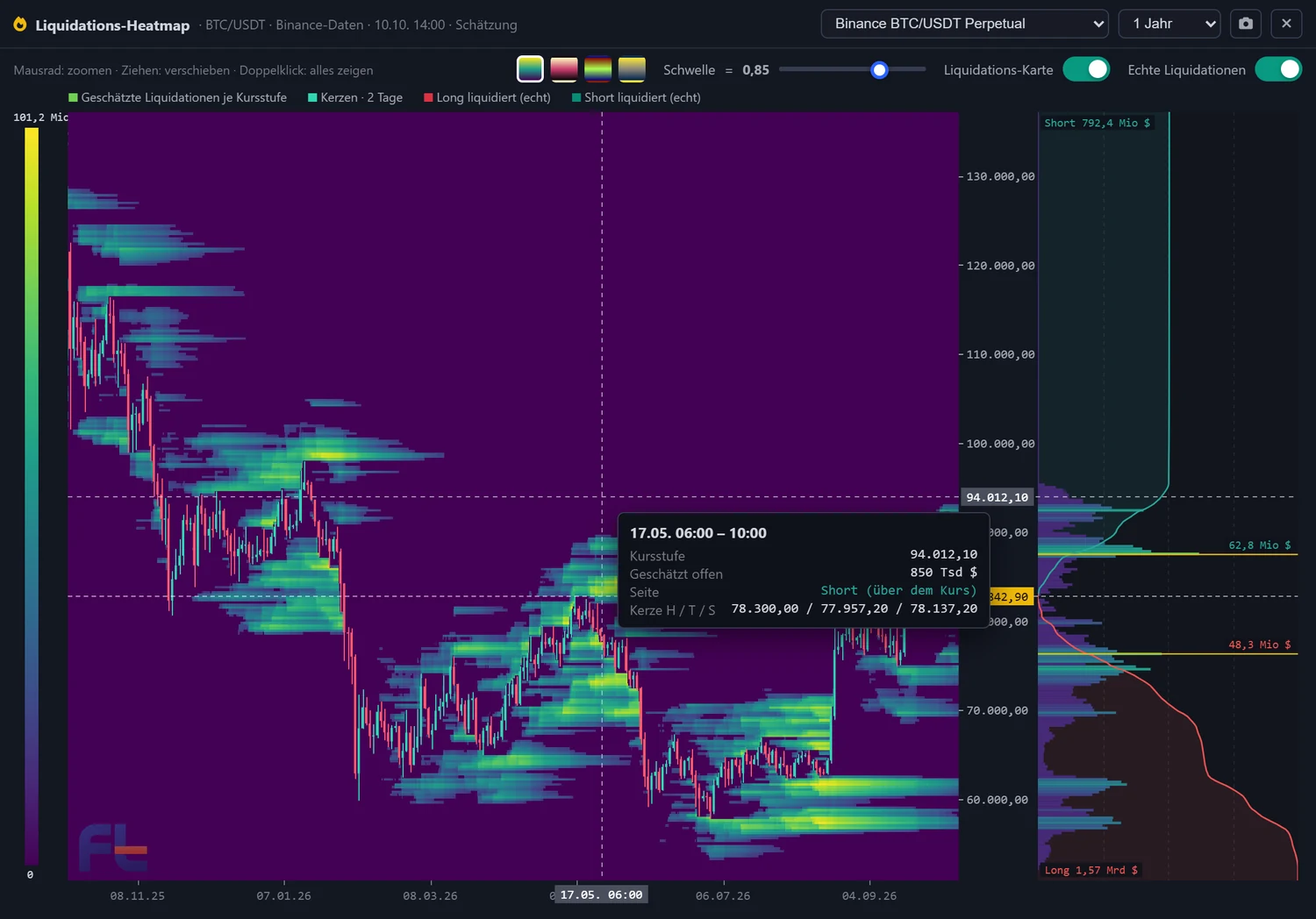The width and height of the screenshot is (1316, 919).
Task: Click the color scale bar at left
Action: 32,496
